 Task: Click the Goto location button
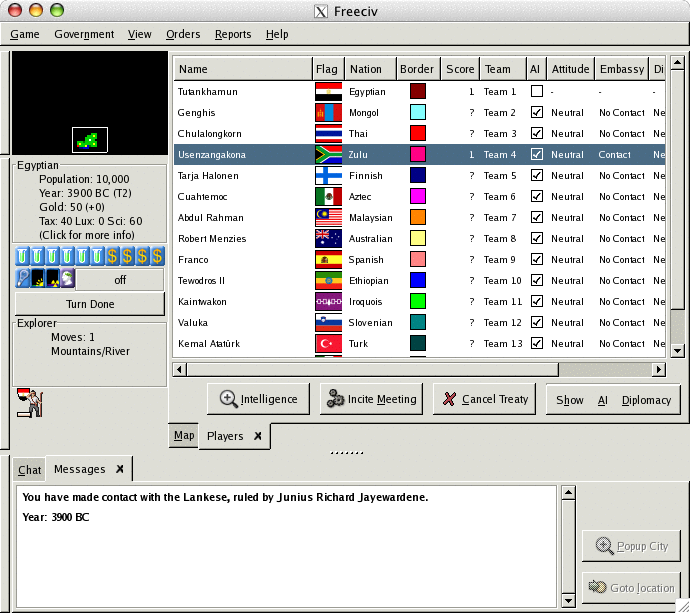click(x=631, y=588)
